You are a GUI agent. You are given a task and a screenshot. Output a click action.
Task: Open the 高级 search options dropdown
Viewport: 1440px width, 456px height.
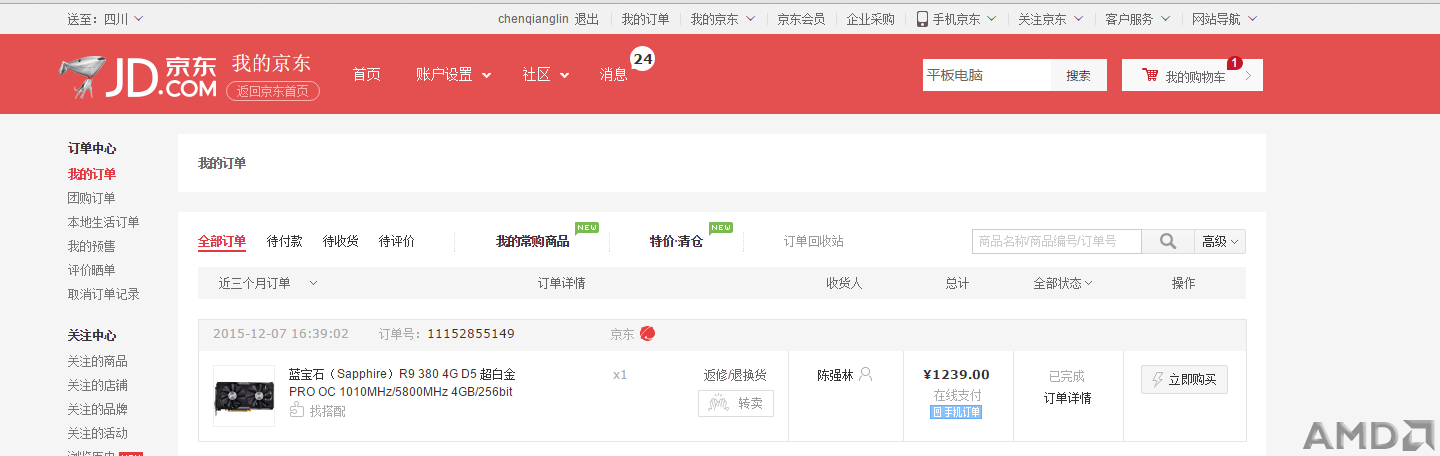tap(1220, 241)
